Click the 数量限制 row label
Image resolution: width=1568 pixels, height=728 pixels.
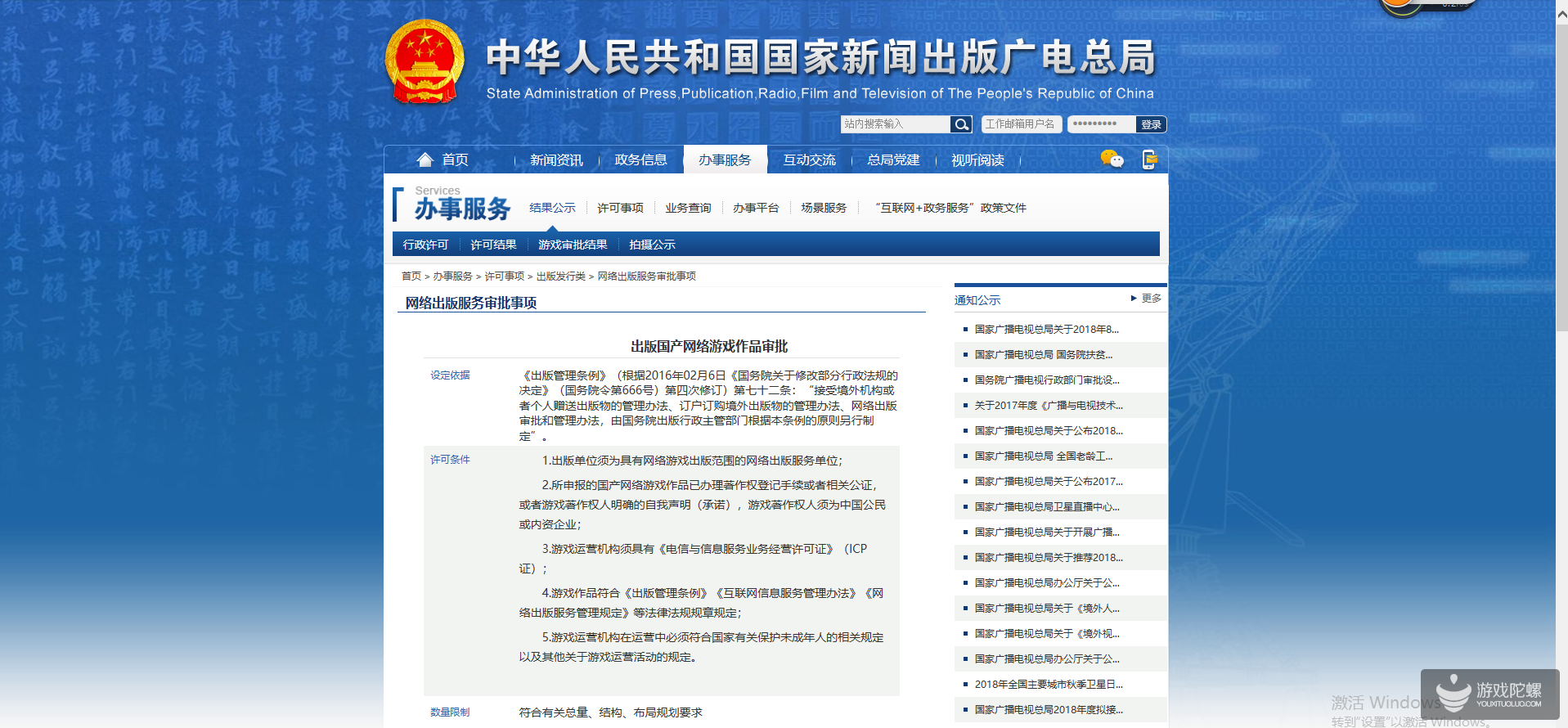450,712
